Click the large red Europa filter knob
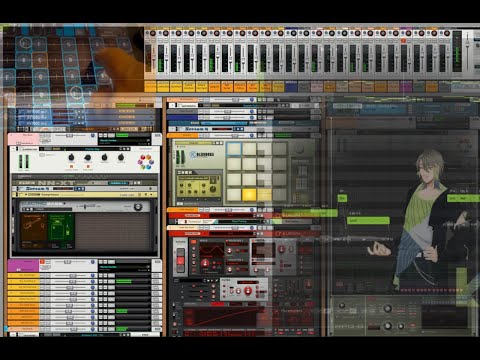The width and height of the screenshot is (480, 360). click(x=248, y=291)
